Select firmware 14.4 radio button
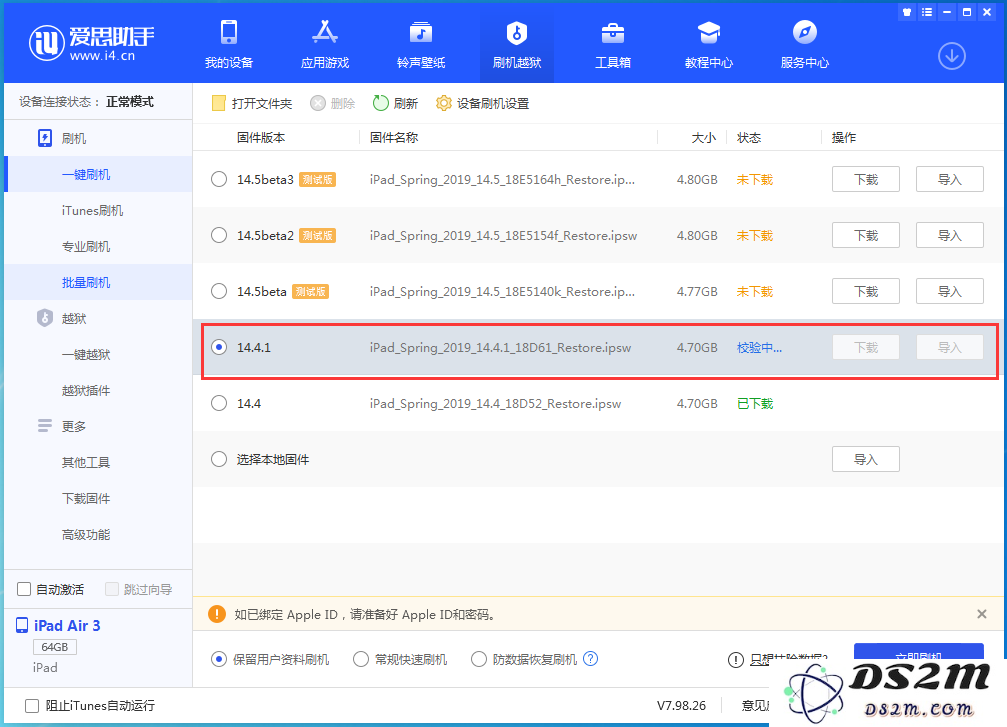 (219, 403)
